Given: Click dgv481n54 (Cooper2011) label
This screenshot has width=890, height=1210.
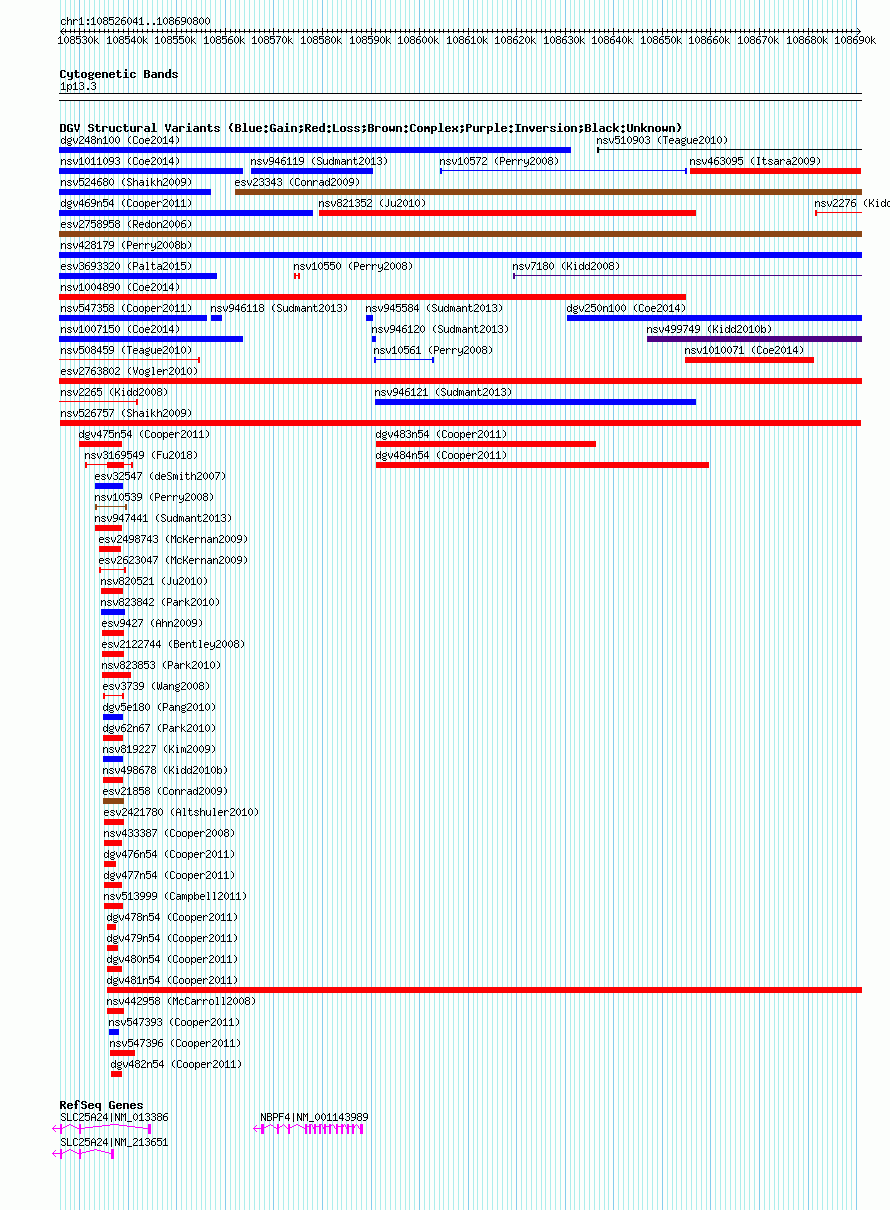Looking at the screenshot, I should (x=172, y=980).
